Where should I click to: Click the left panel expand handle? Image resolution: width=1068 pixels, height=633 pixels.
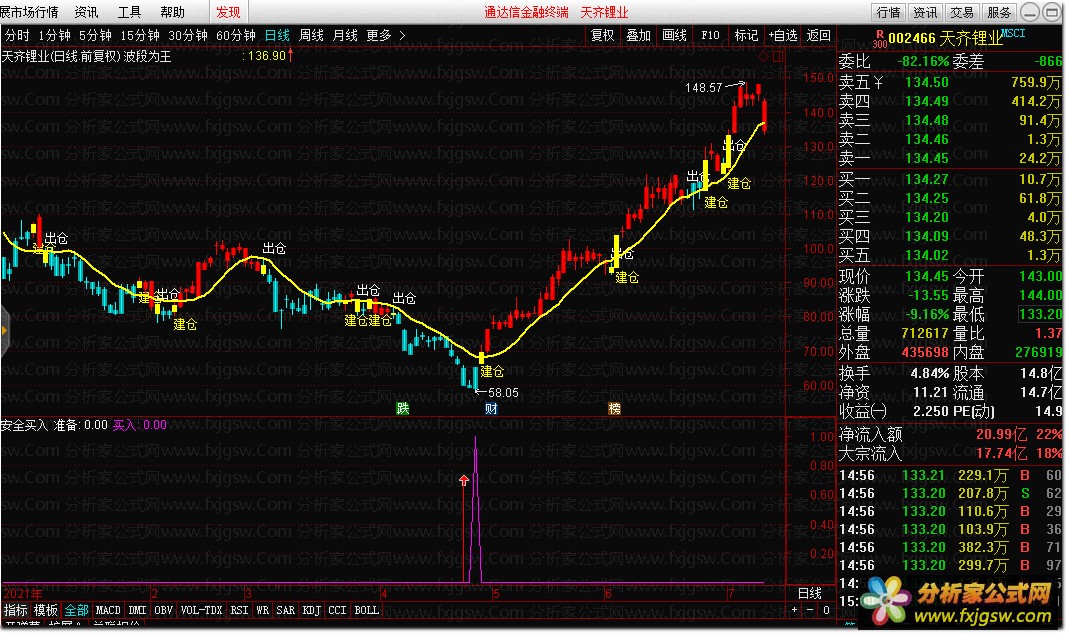coord(4,325)
